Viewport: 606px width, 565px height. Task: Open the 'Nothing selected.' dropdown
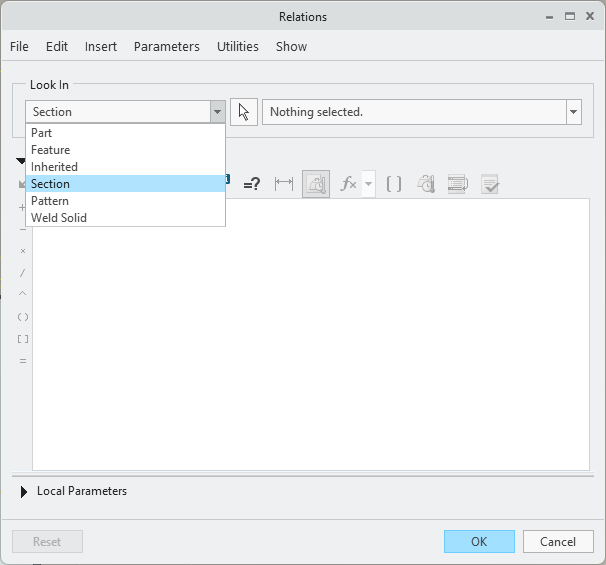pyautogui.click(x=573, y=112)
